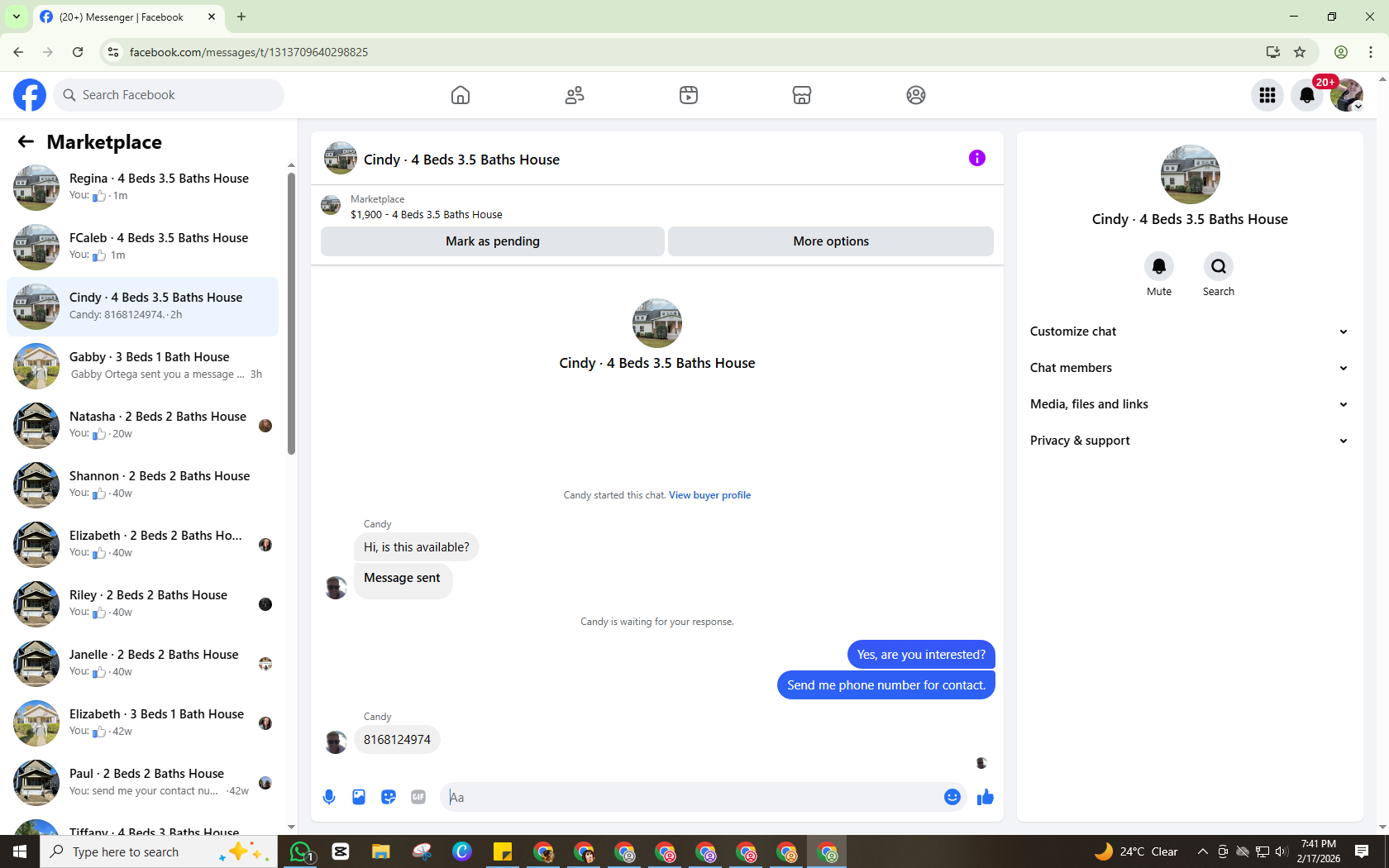
Task: Open the Facebook Home icon
Action: click(461, 95)
